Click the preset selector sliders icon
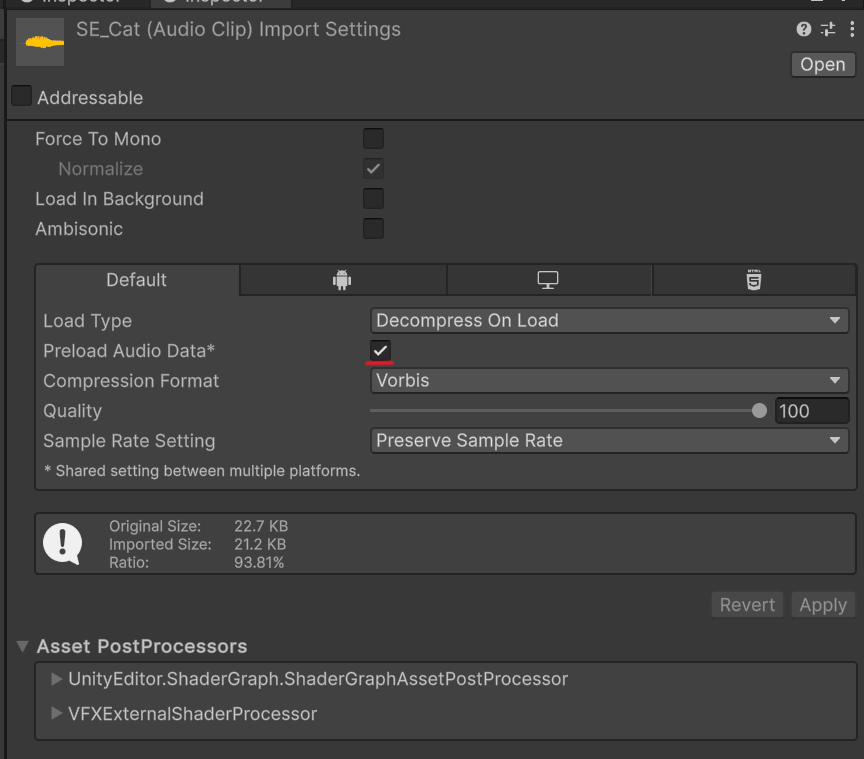 click(828, 29)
